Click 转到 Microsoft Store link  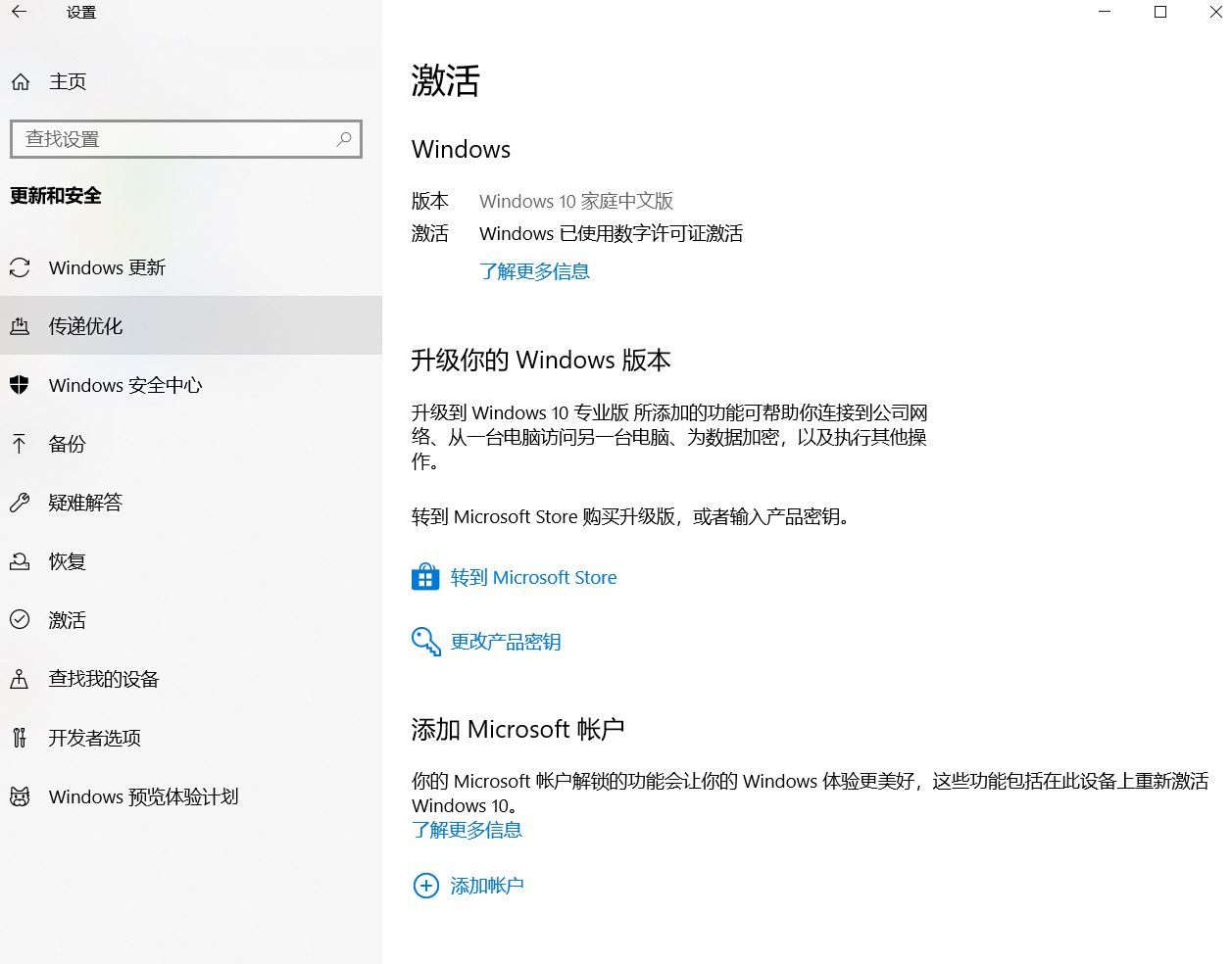(533, 577)
